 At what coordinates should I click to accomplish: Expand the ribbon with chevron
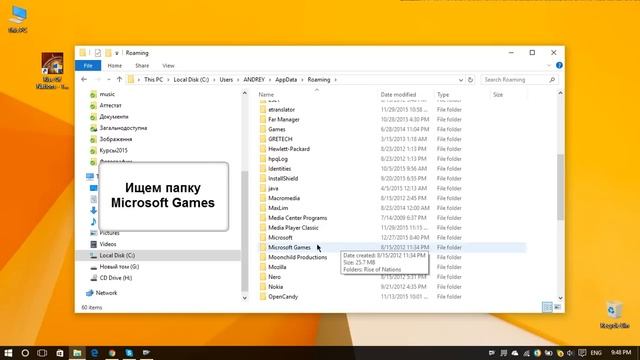point(549,65)
